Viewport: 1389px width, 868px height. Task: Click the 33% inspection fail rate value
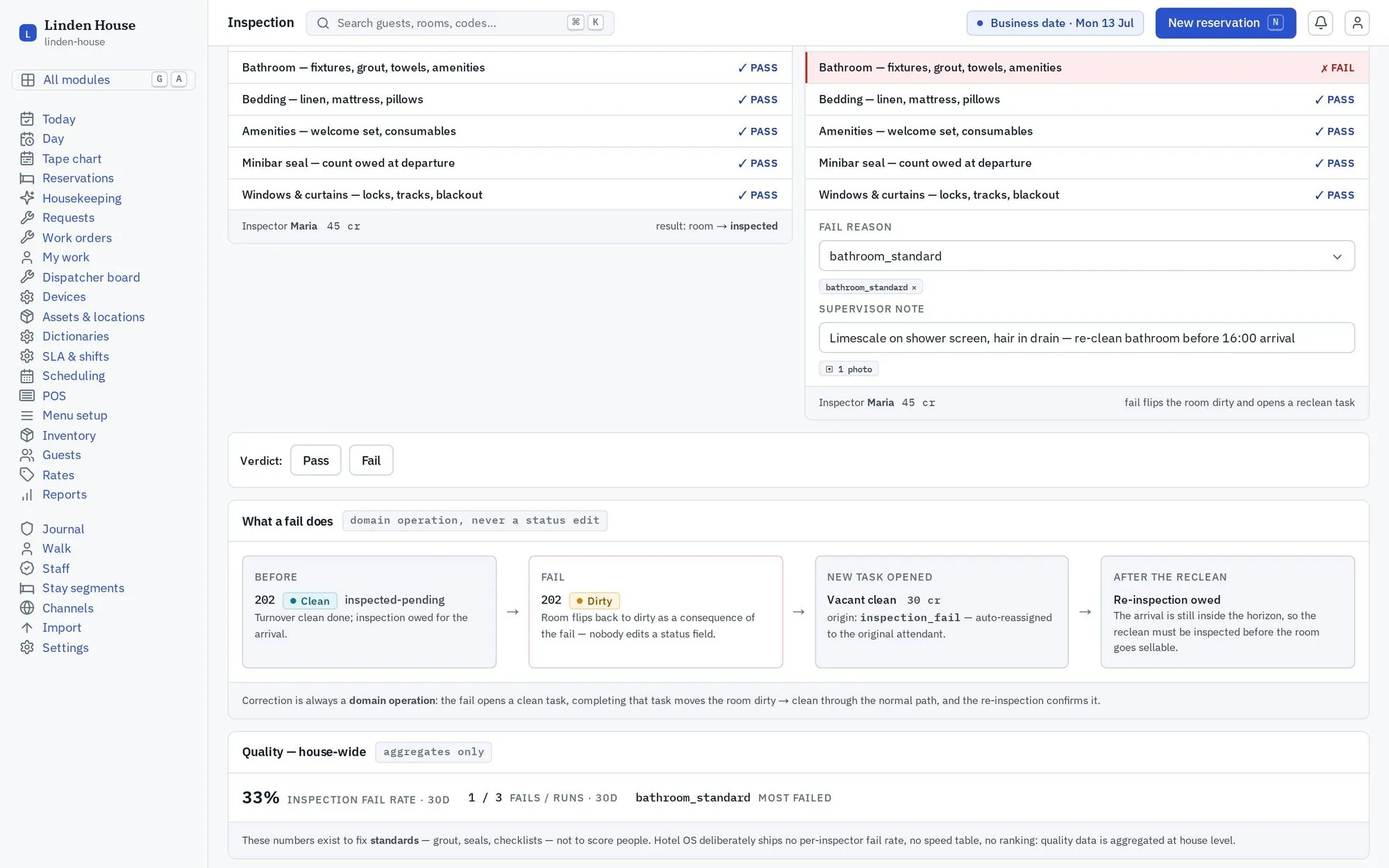click(260, 797)
